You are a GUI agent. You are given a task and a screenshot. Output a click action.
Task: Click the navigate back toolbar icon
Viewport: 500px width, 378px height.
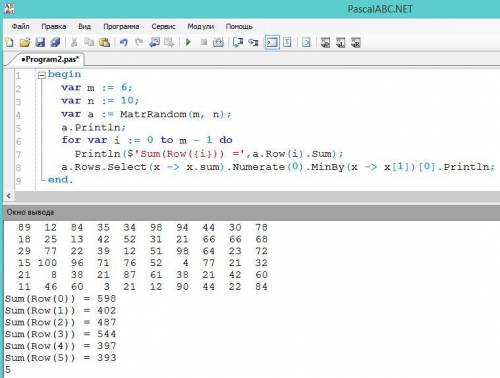coord(154,42)
